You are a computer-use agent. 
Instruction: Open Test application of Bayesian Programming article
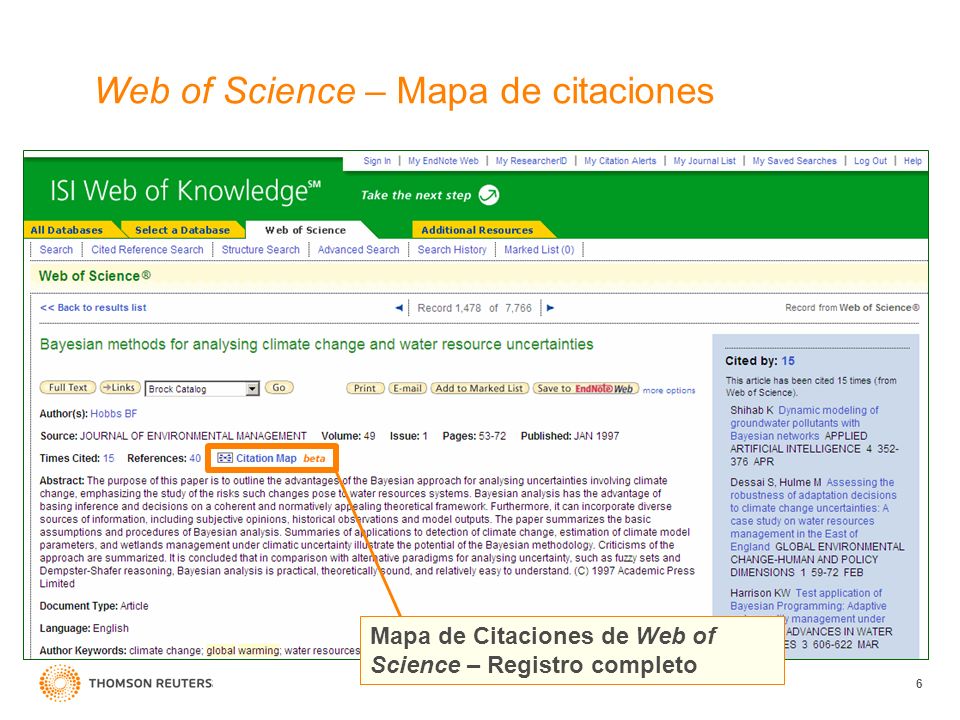[808, 606]
